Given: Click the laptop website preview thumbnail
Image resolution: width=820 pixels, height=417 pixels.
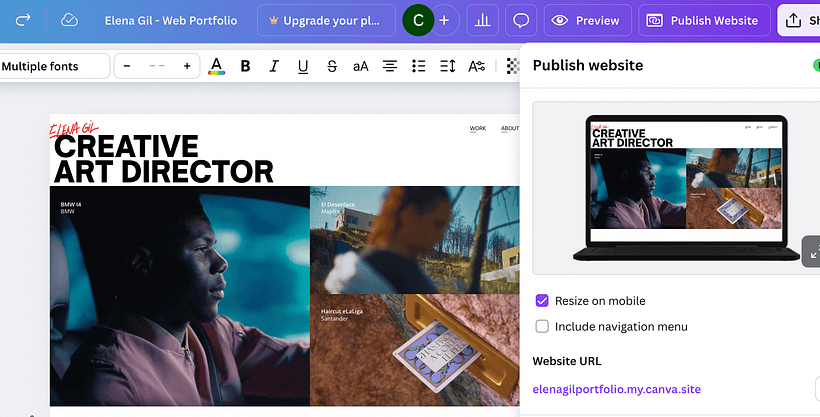Looking at the screenshot, I should click(686, 188).
